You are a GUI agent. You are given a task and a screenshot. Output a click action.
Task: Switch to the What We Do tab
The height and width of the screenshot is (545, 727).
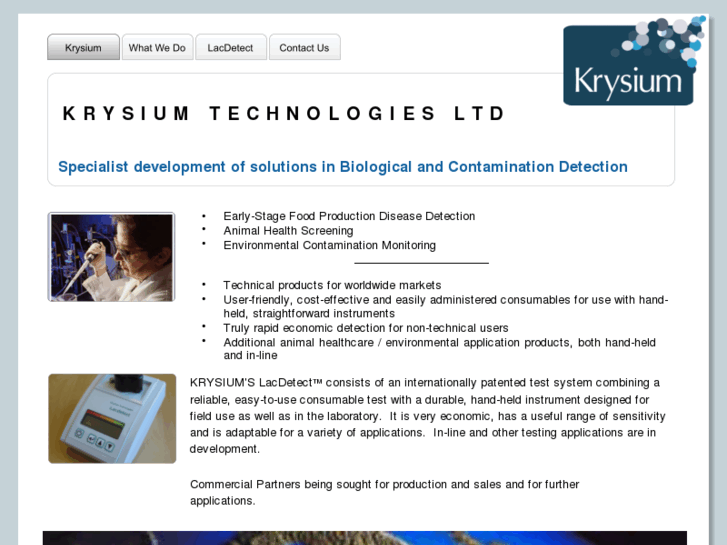(x=157, y=47)
